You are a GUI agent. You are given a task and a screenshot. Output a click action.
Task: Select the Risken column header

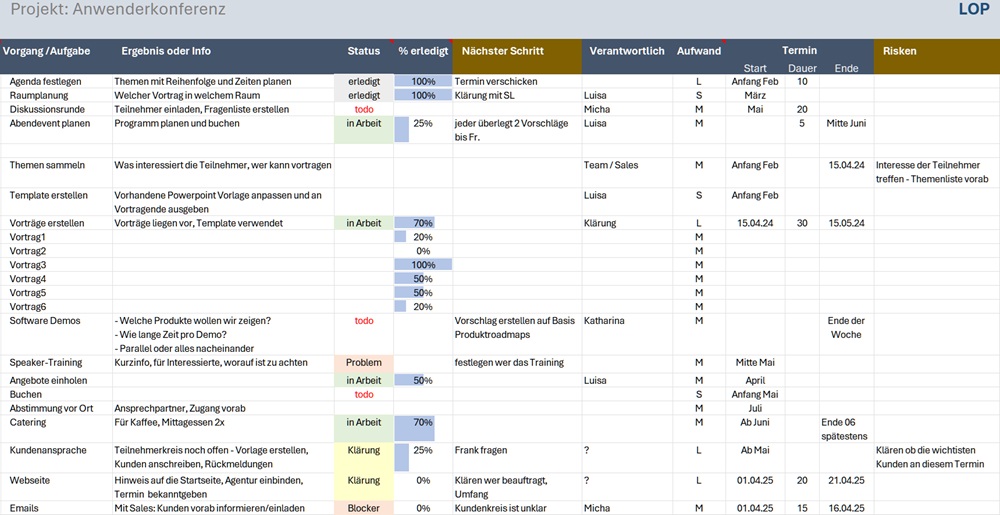click(900, 51)
